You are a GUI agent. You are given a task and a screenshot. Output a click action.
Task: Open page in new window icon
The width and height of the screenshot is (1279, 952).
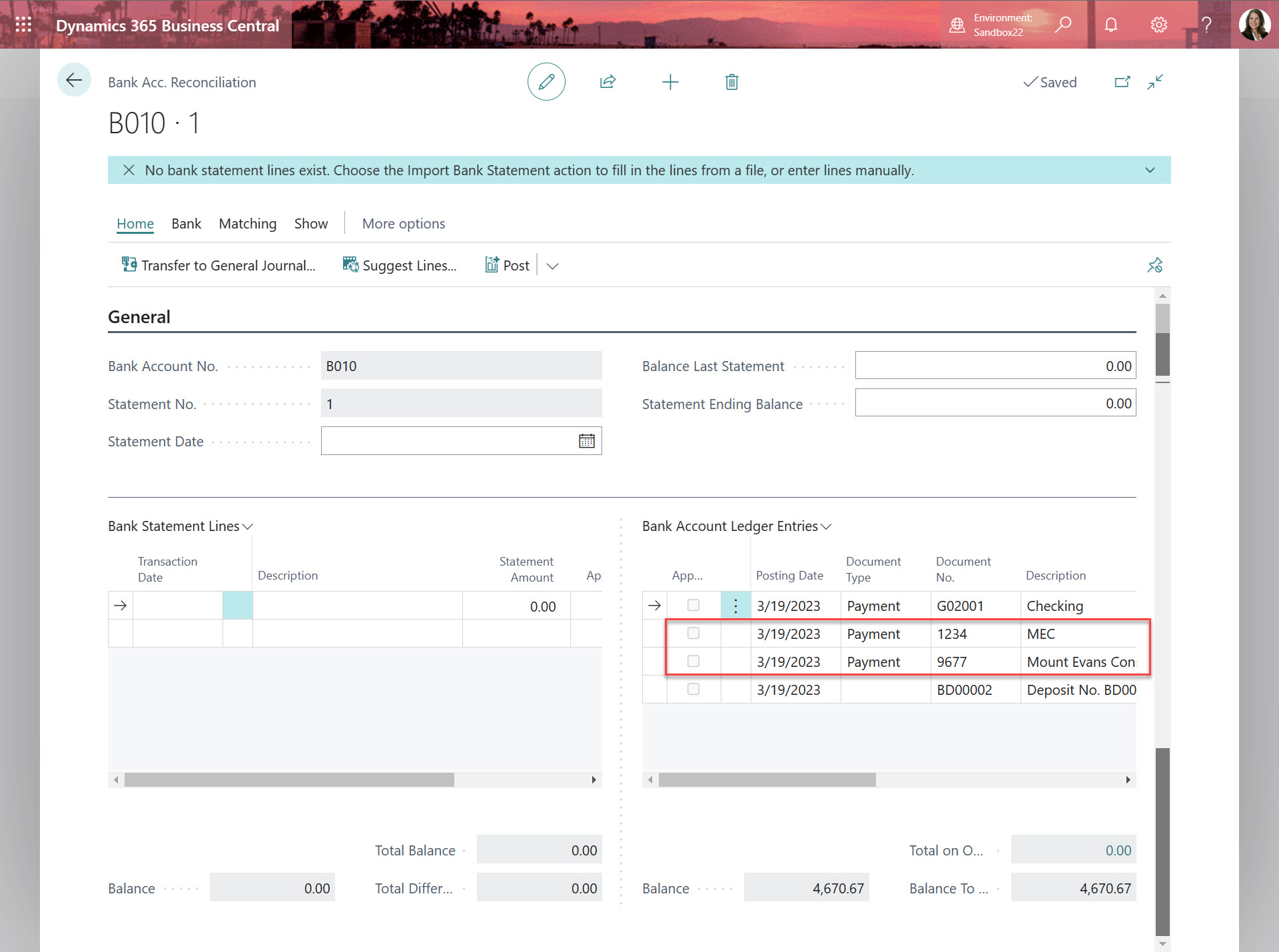pos(1122,82)
